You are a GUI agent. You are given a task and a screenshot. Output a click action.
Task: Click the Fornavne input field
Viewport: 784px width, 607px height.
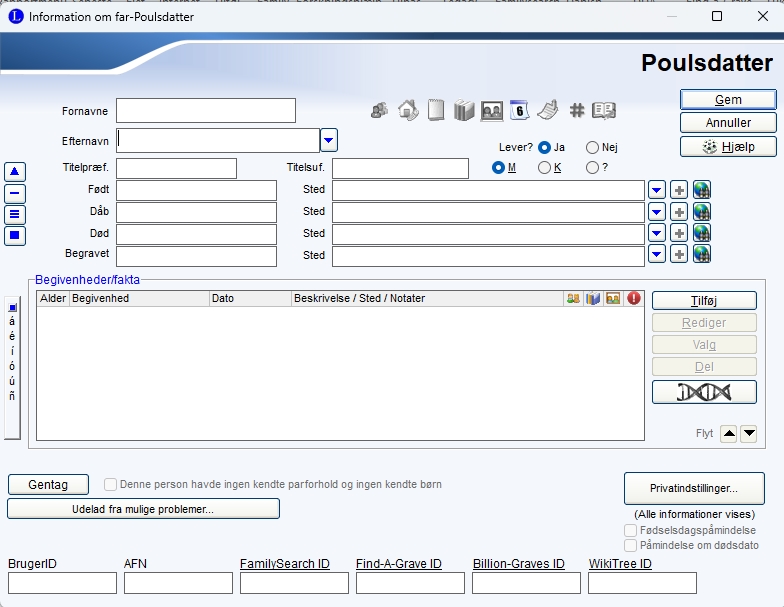[x=206, y=110]
